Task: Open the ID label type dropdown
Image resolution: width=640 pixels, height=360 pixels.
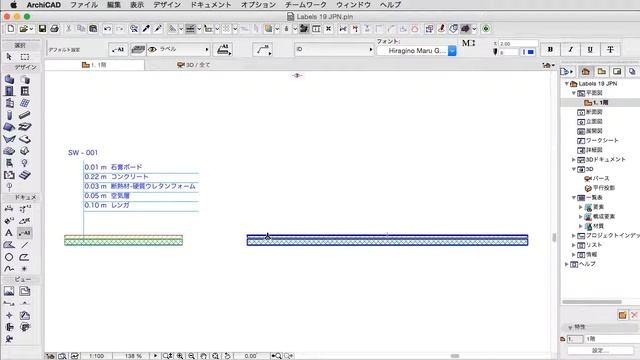Action: click(334, 49)
